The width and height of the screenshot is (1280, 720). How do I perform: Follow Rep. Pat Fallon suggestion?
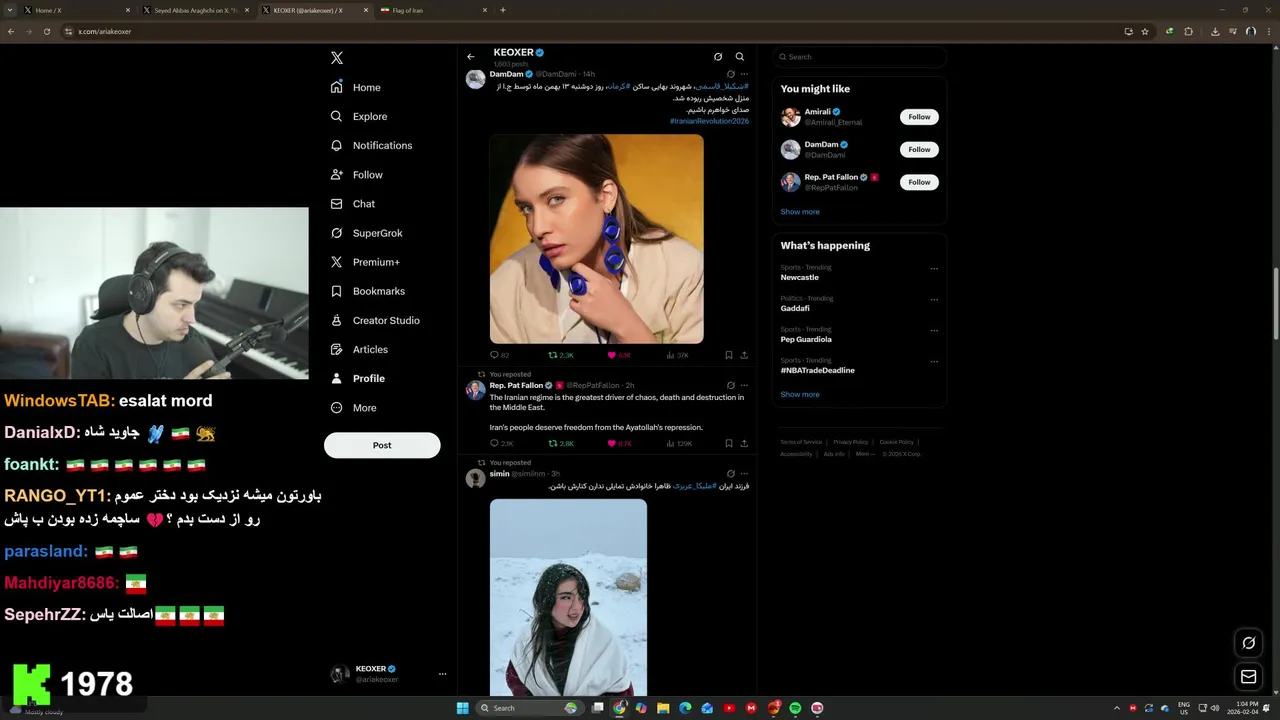point(919,182)
